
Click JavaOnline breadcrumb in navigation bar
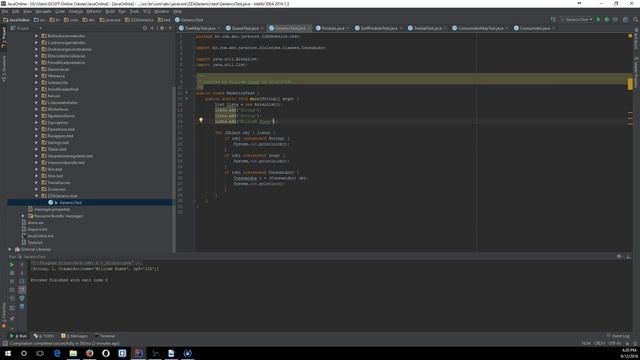pos(17,20)
